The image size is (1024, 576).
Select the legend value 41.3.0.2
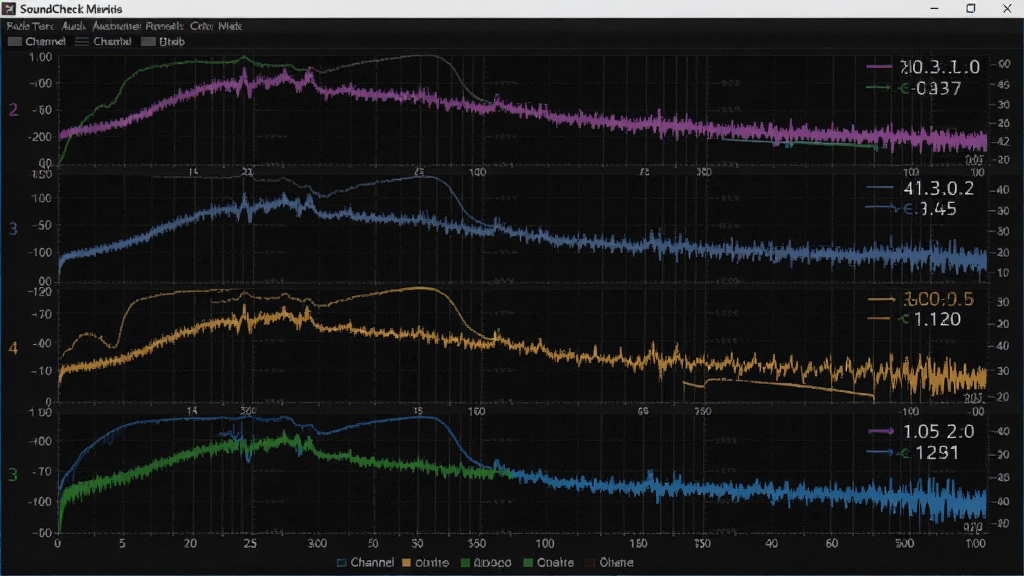[938, 189]
